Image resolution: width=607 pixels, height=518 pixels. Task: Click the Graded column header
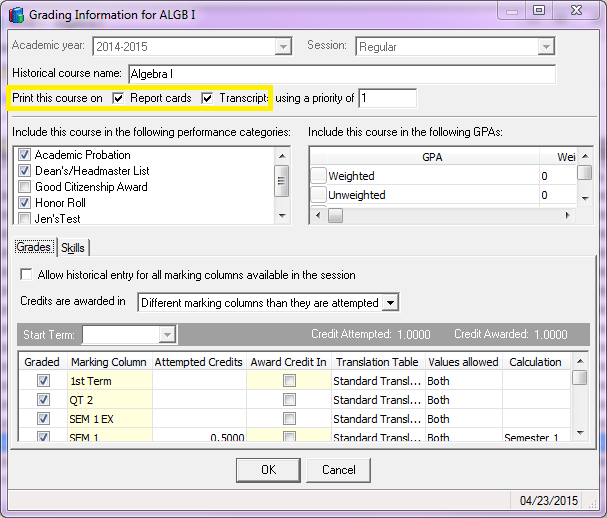[x=42, y=362]
